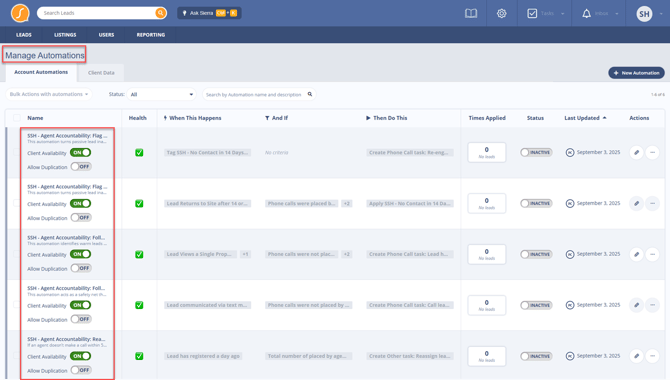Click the green health check for 'Lead communicated' row

[139, 305]
